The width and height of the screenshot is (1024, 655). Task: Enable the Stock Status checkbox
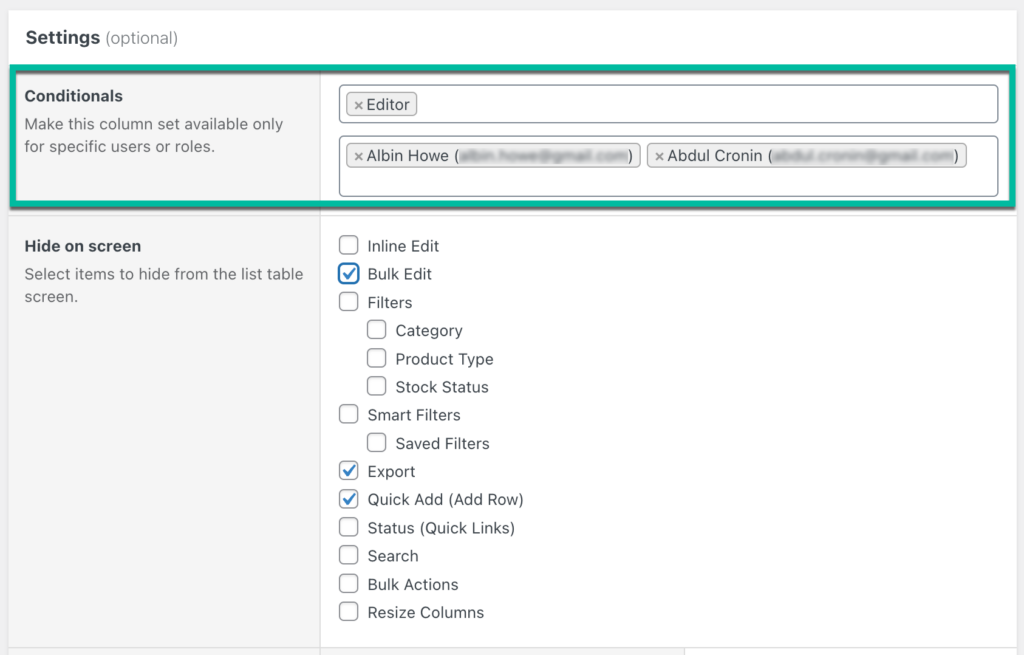click(x=377, y=386)
